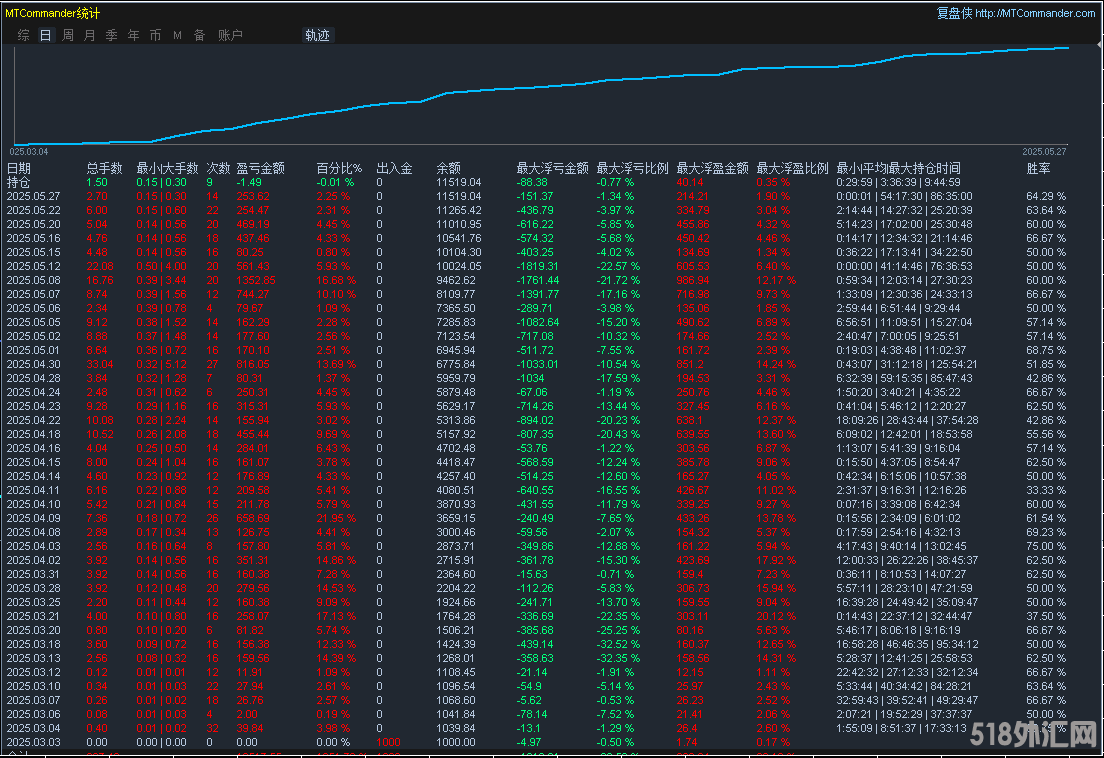Click the 胜率 column header

click(x=1039, y=168)
